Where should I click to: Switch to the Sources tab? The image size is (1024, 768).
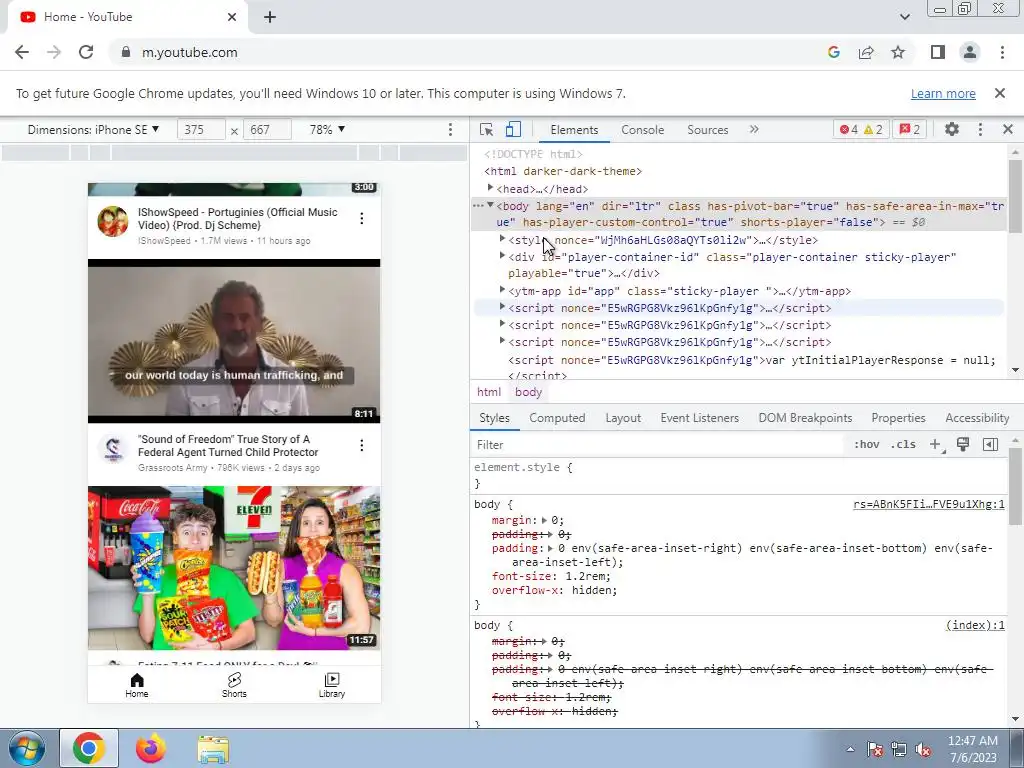707,129
